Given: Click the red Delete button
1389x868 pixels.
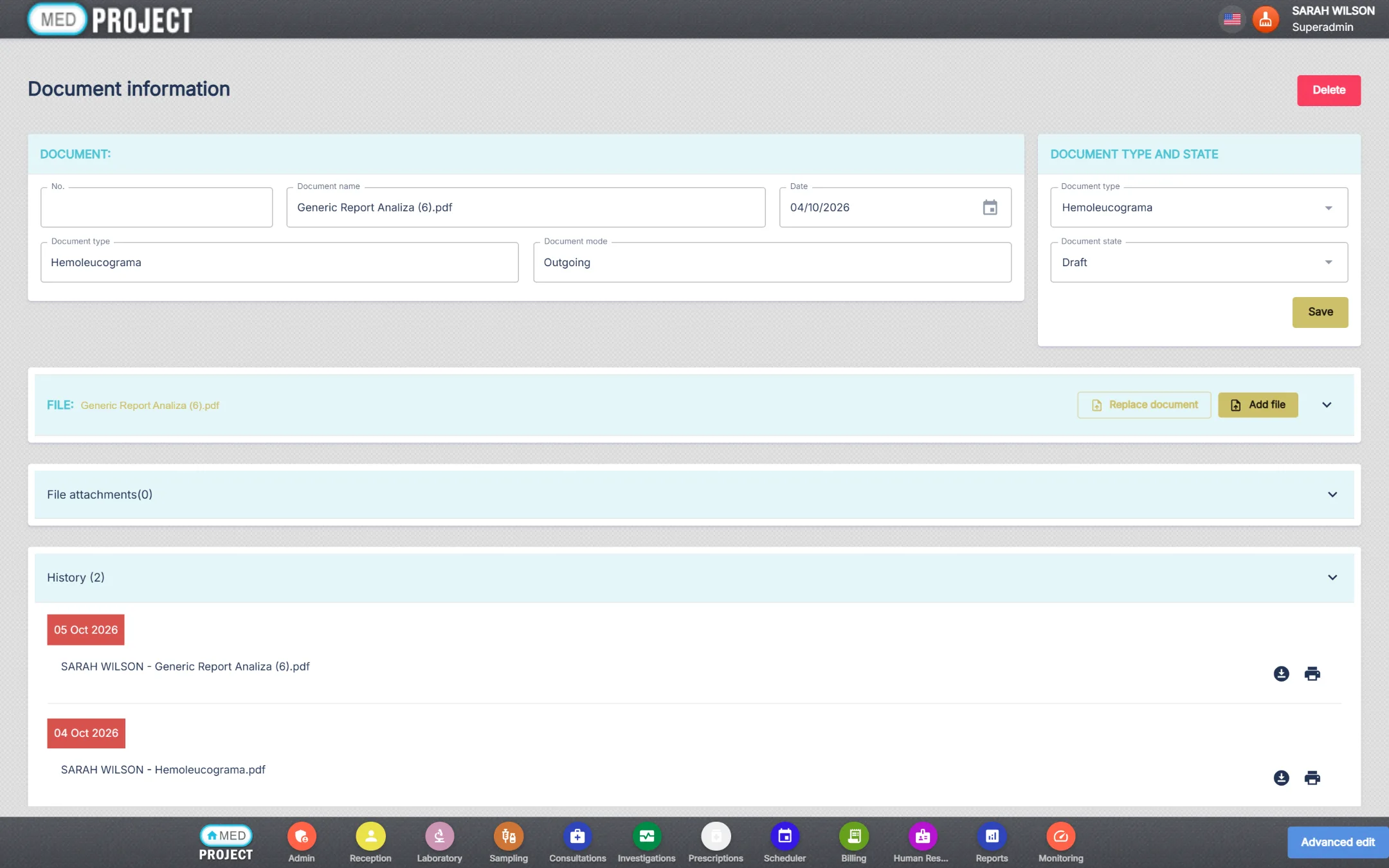Looking at the screenshot, I should 1329,91.
